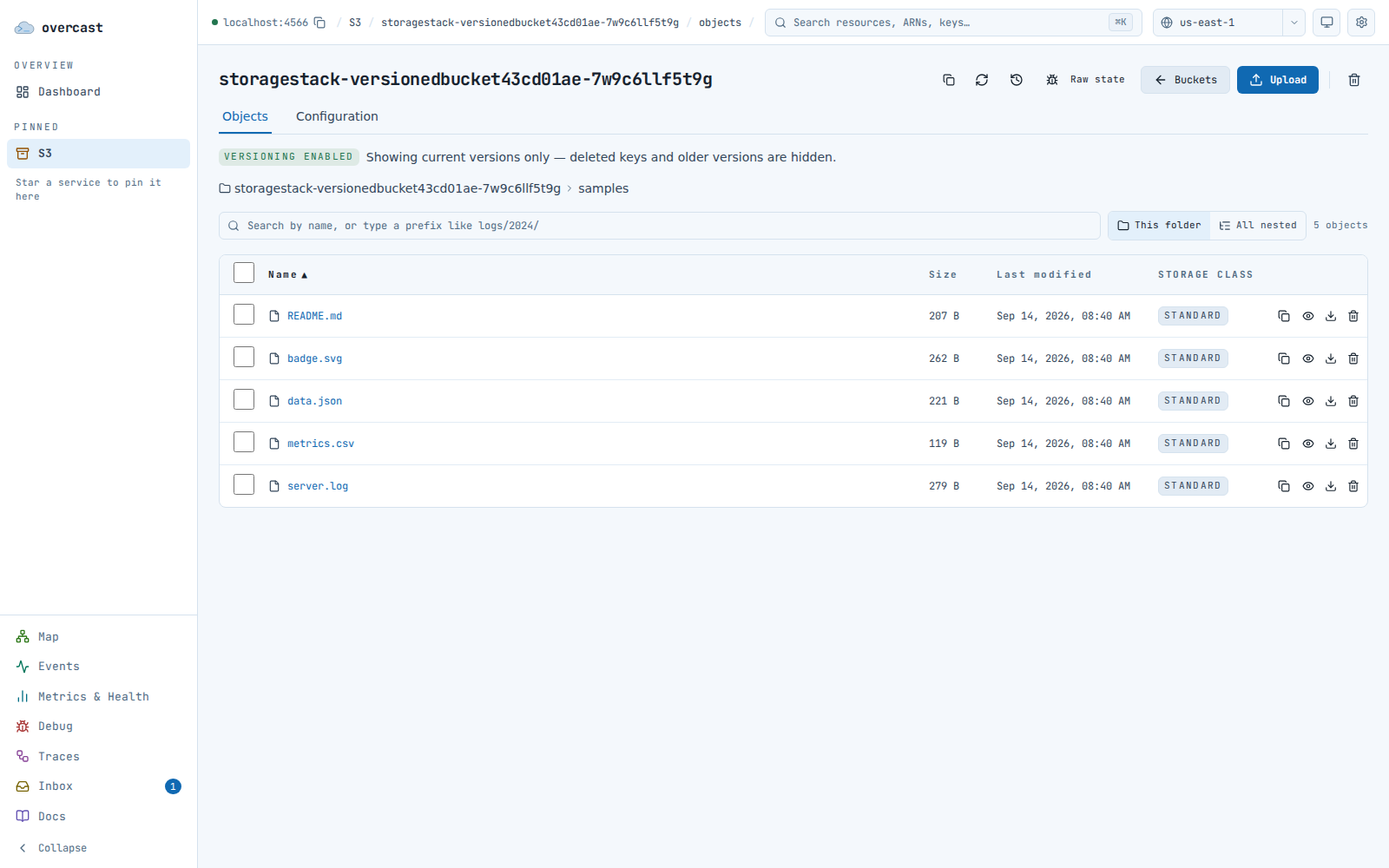
Task: Switch to the Configuration tab
Action: (x=337, y=116)
